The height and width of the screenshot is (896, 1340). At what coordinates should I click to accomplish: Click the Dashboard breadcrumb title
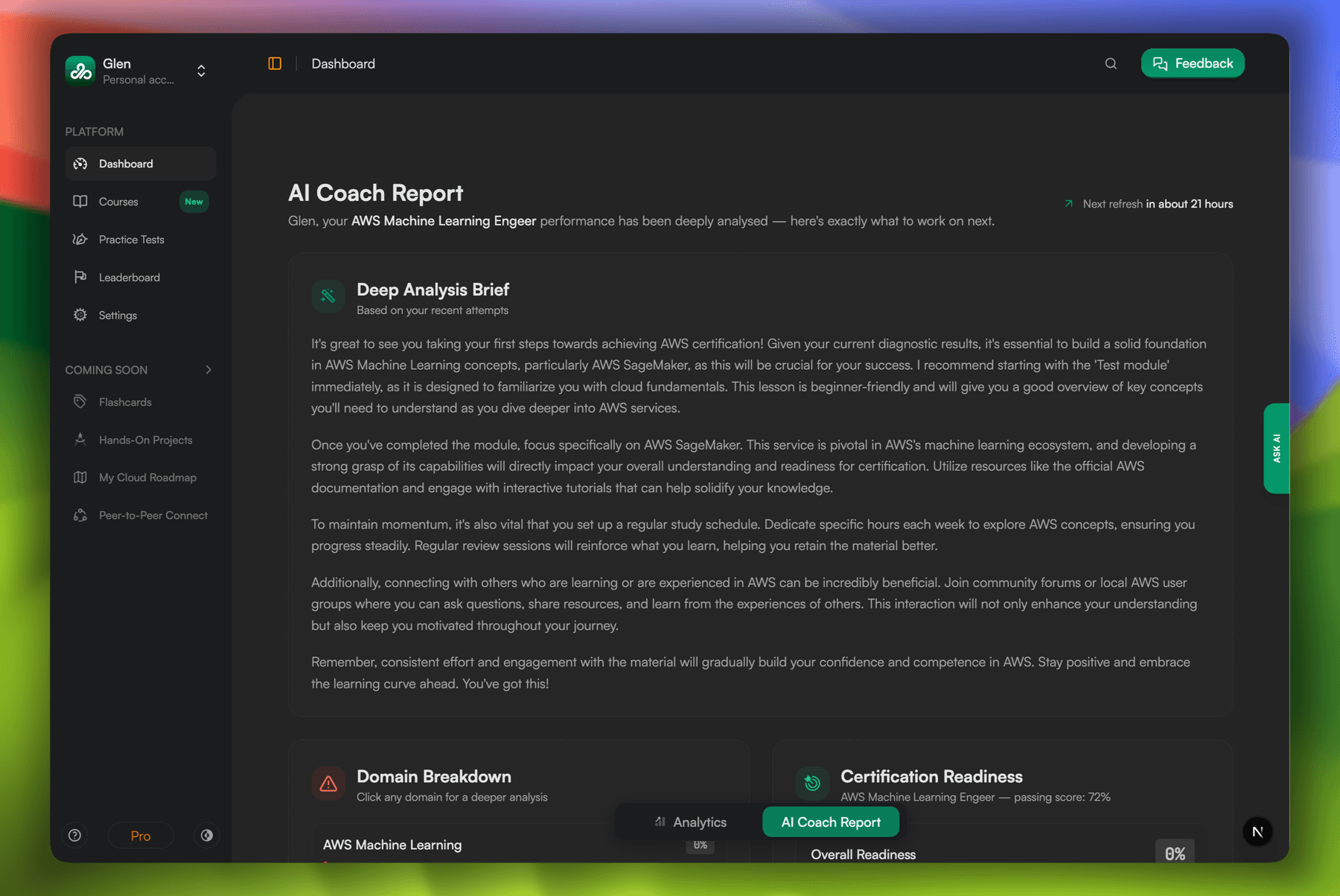coord(343,64)
